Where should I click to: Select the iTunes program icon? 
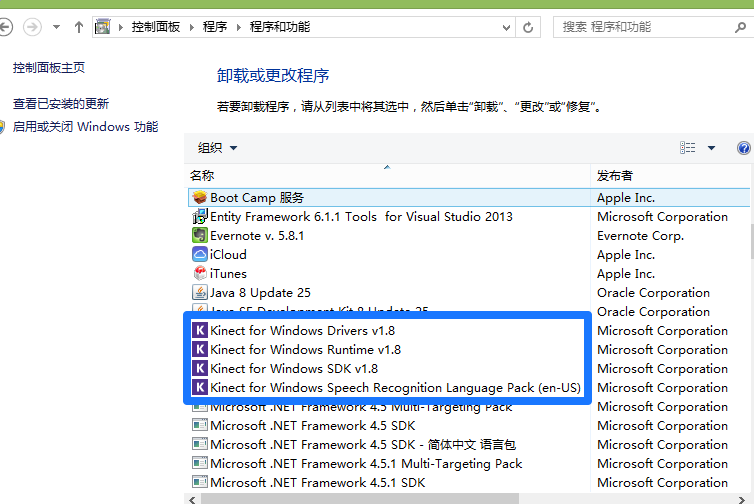pyautogui.click(x=200, y=274)
